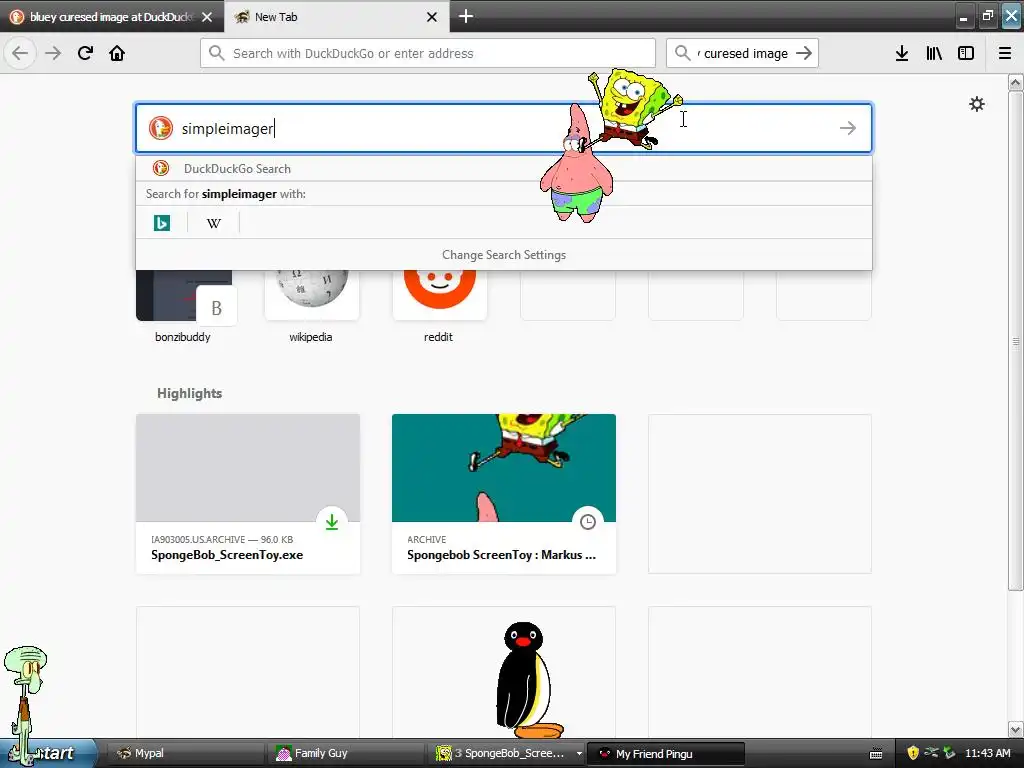Close the bluey cursed image tab

coord(207,17)
